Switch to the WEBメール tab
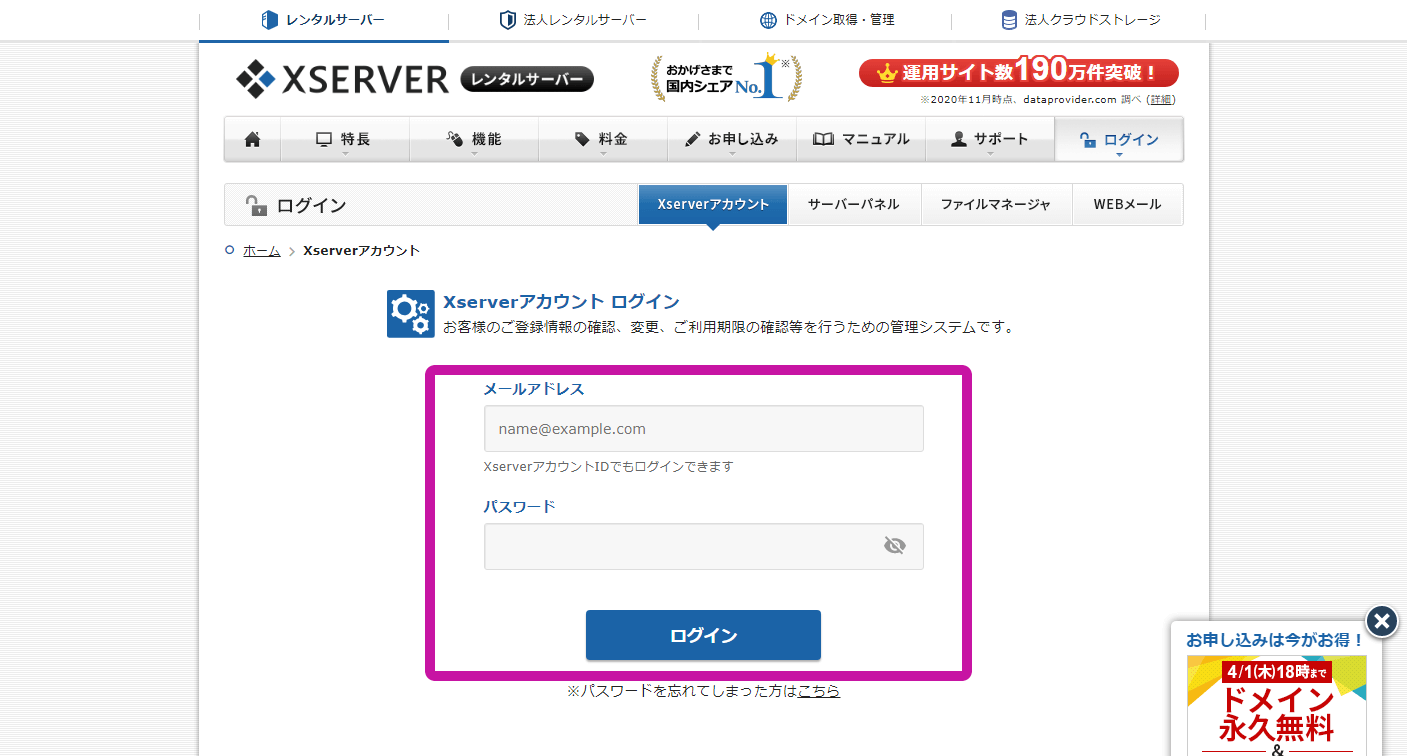The height and width of the screenshot is (756, 1407). 1127,204
